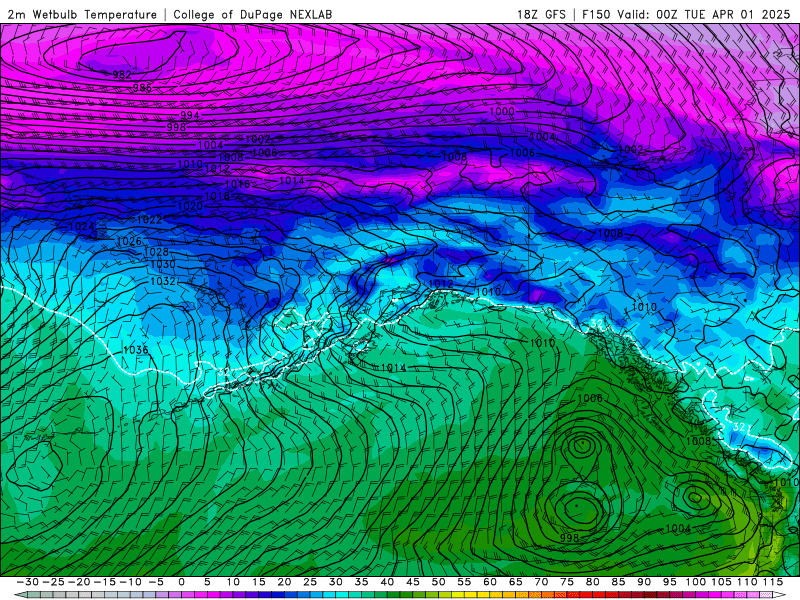Select the 15 color scale value
Screen dimensions: 800x600
(259, 582)
